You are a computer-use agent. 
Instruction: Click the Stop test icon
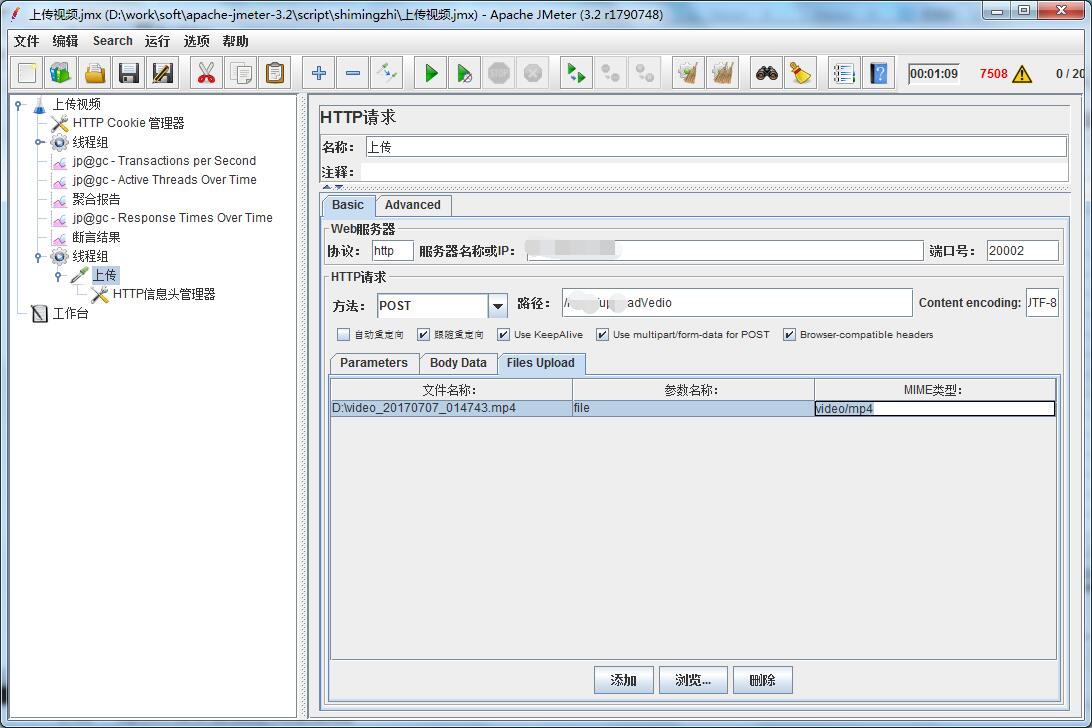pos(499,73)
